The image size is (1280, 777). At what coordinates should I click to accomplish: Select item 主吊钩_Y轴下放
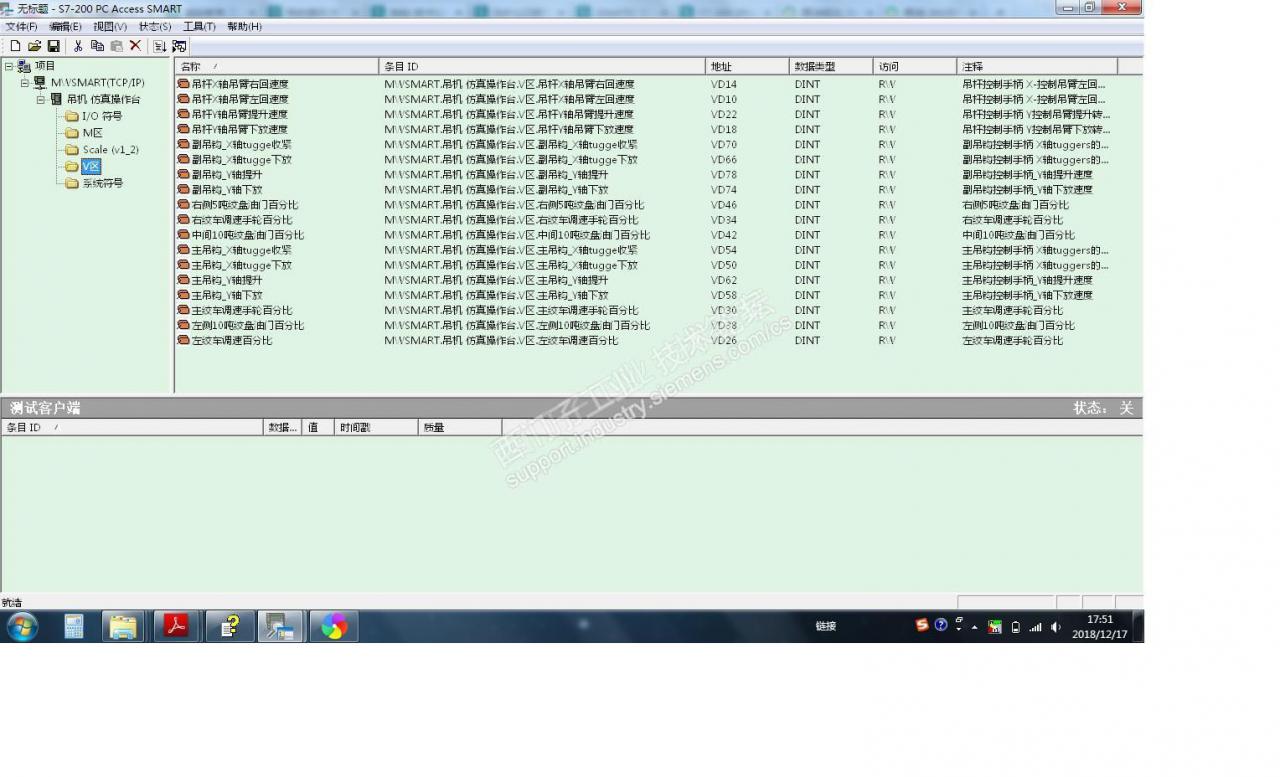[x=226, y=295]
